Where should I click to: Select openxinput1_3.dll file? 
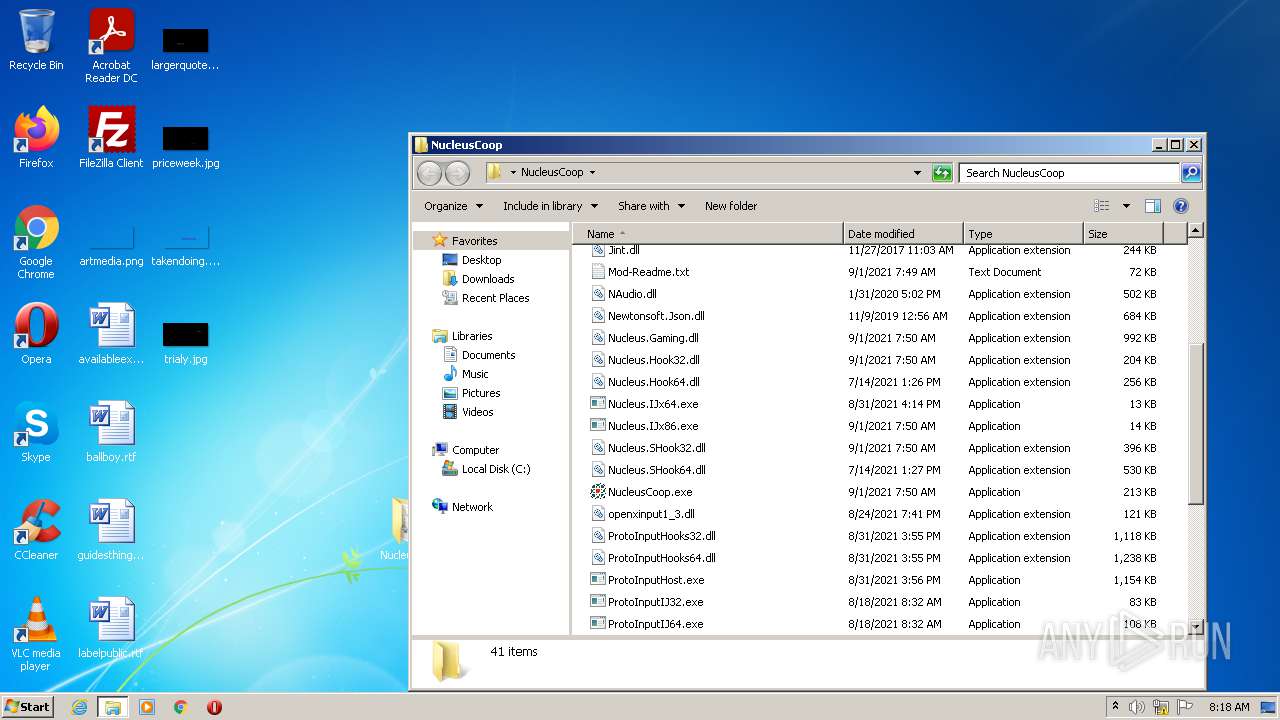(651, 514)
